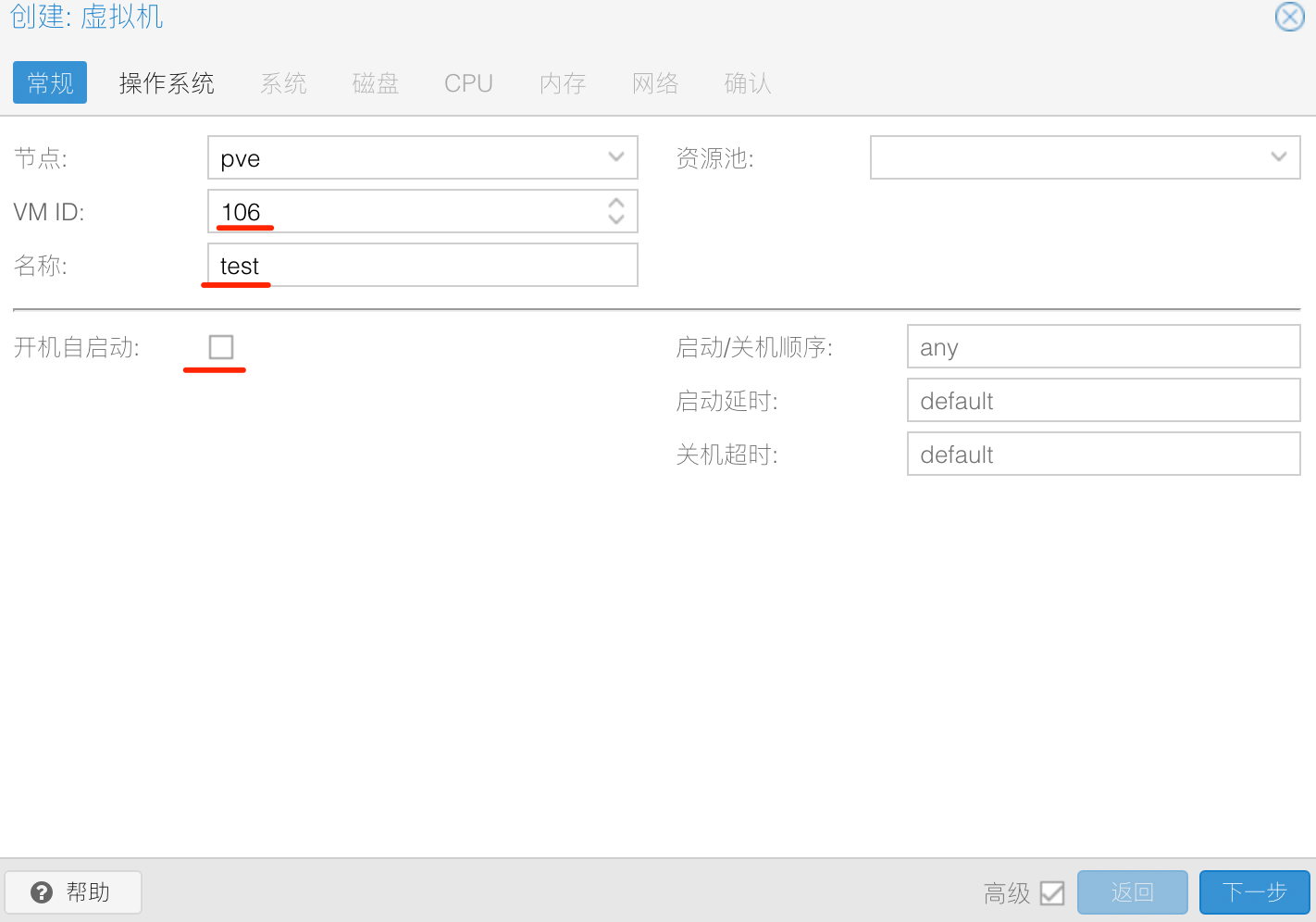Increase VM ID with up arrow
This screenshot has height=922, width=1316.
[615, 204]
